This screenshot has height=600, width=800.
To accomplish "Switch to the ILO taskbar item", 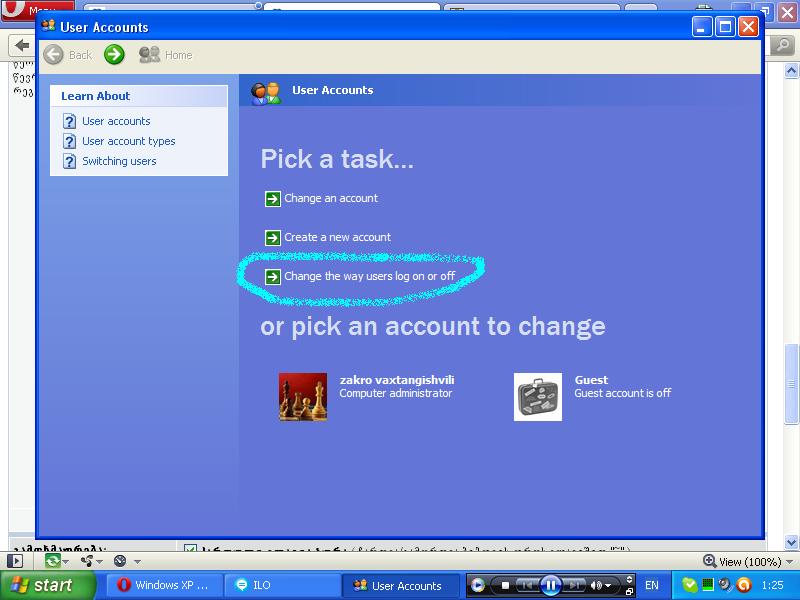I will pos(283,585).
